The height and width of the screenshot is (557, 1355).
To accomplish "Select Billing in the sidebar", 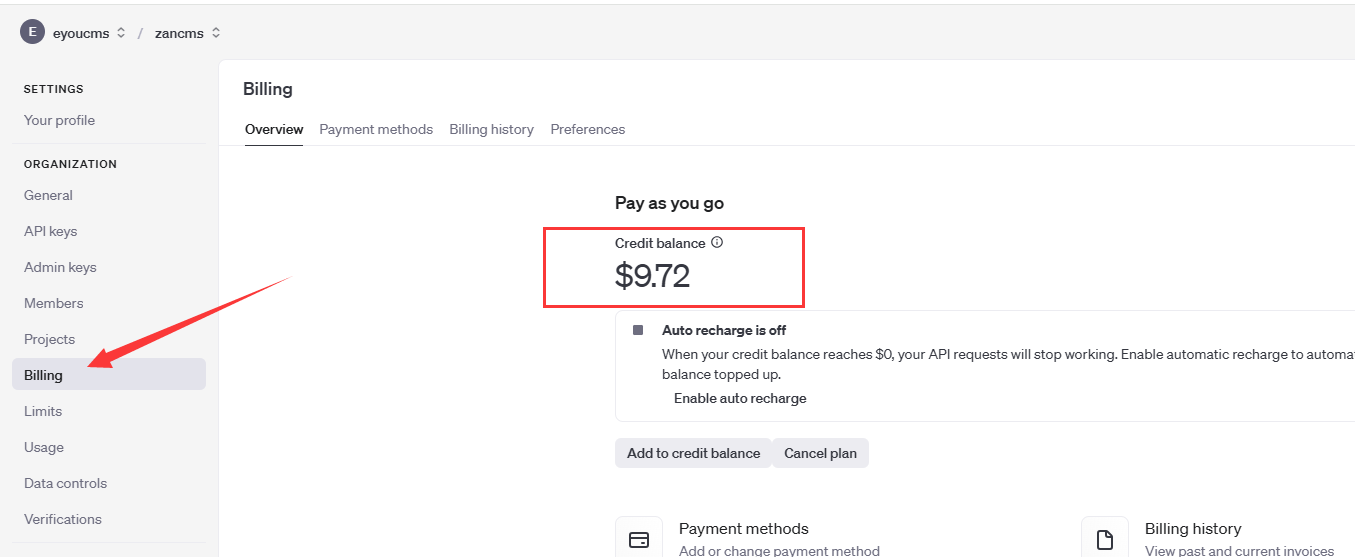I will (43, 375).
